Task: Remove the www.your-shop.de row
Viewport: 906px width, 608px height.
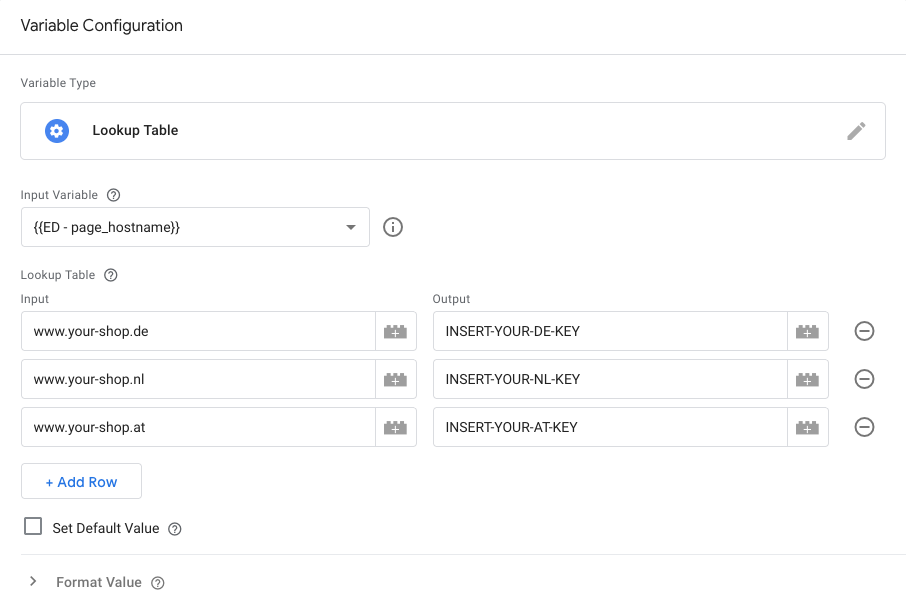Action: point(864,331)
